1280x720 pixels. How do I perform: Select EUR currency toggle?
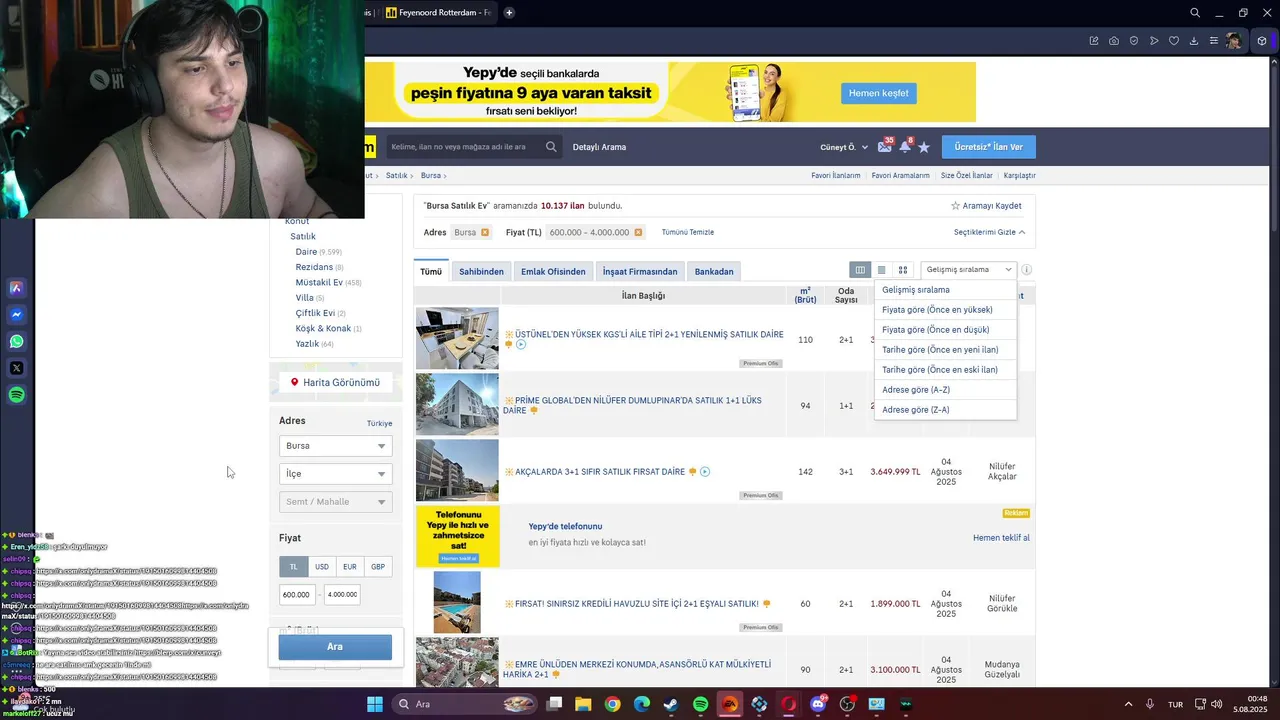[350, 566]
